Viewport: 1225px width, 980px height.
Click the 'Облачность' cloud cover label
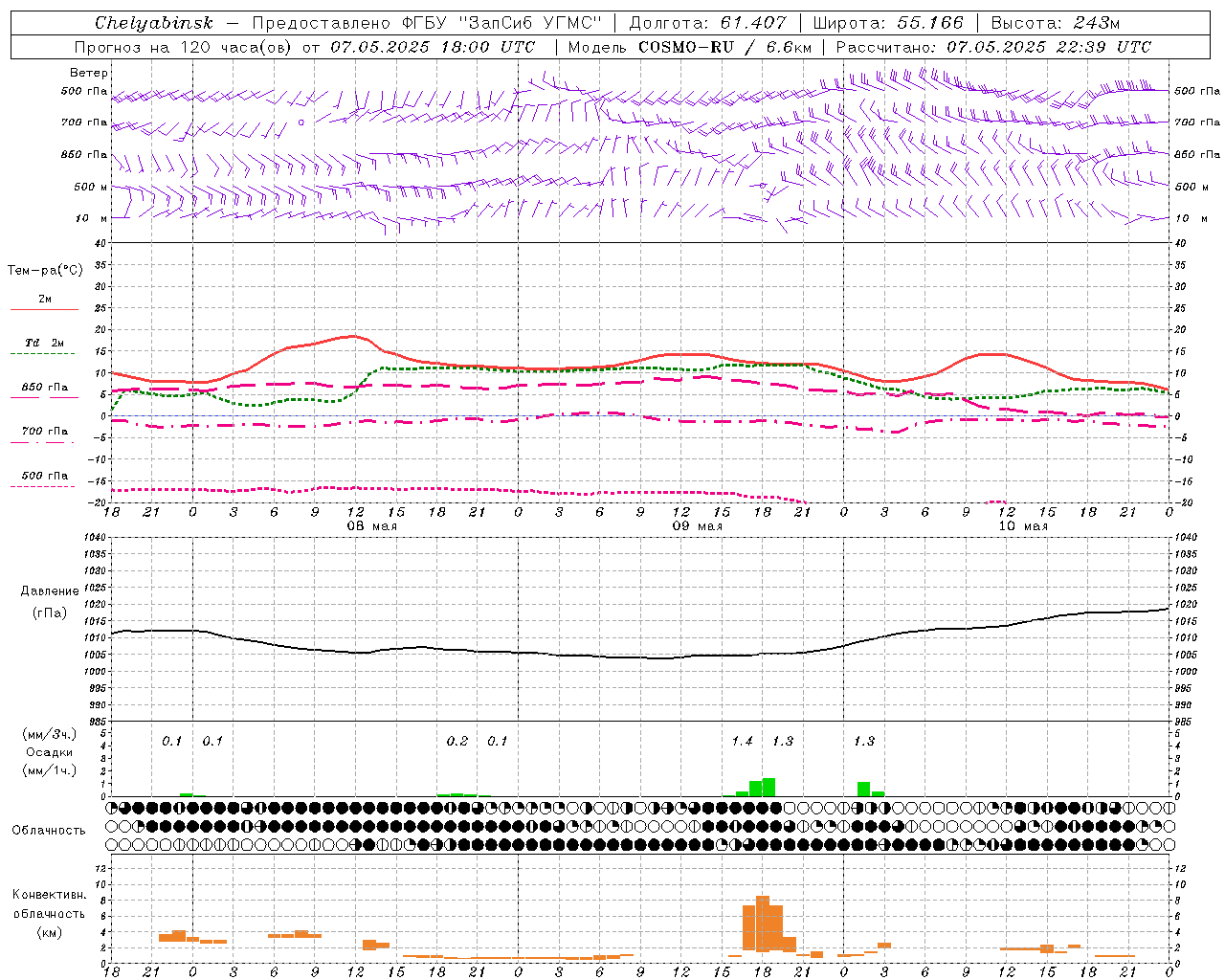[49, 831]
